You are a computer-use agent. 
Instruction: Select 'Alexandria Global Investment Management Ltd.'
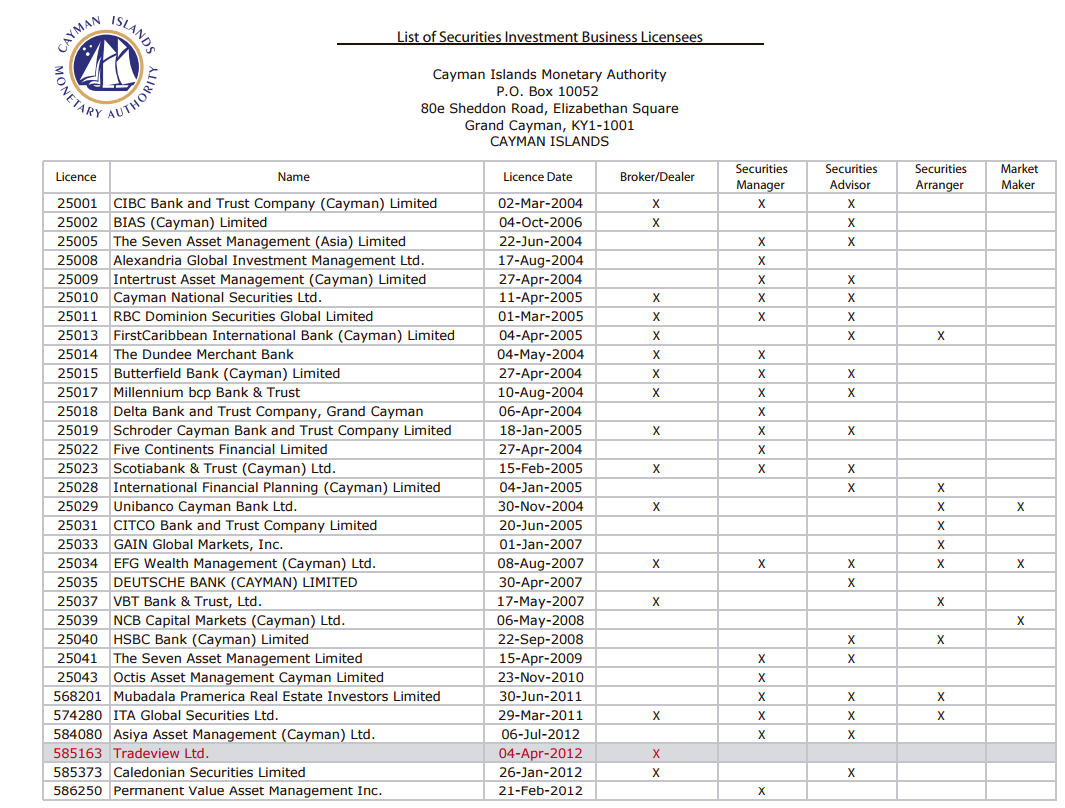(x=269, y=261)
